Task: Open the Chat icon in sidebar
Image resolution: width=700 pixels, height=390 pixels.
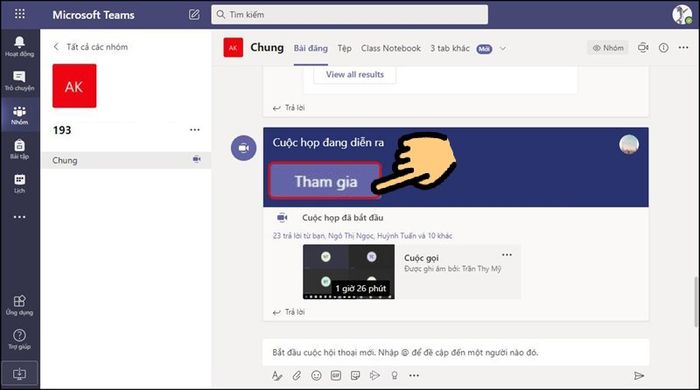Action: click(x=19, y=76)
